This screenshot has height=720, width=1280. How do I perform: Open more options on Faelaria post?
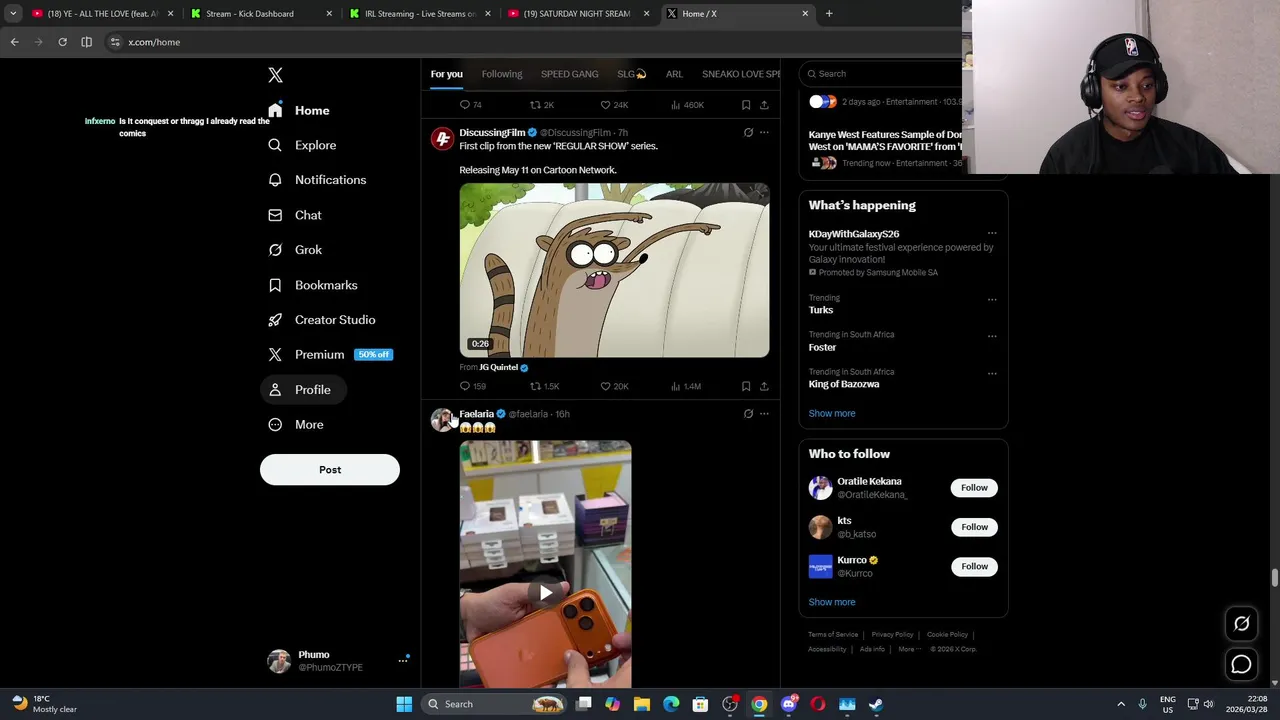(764, 413)
